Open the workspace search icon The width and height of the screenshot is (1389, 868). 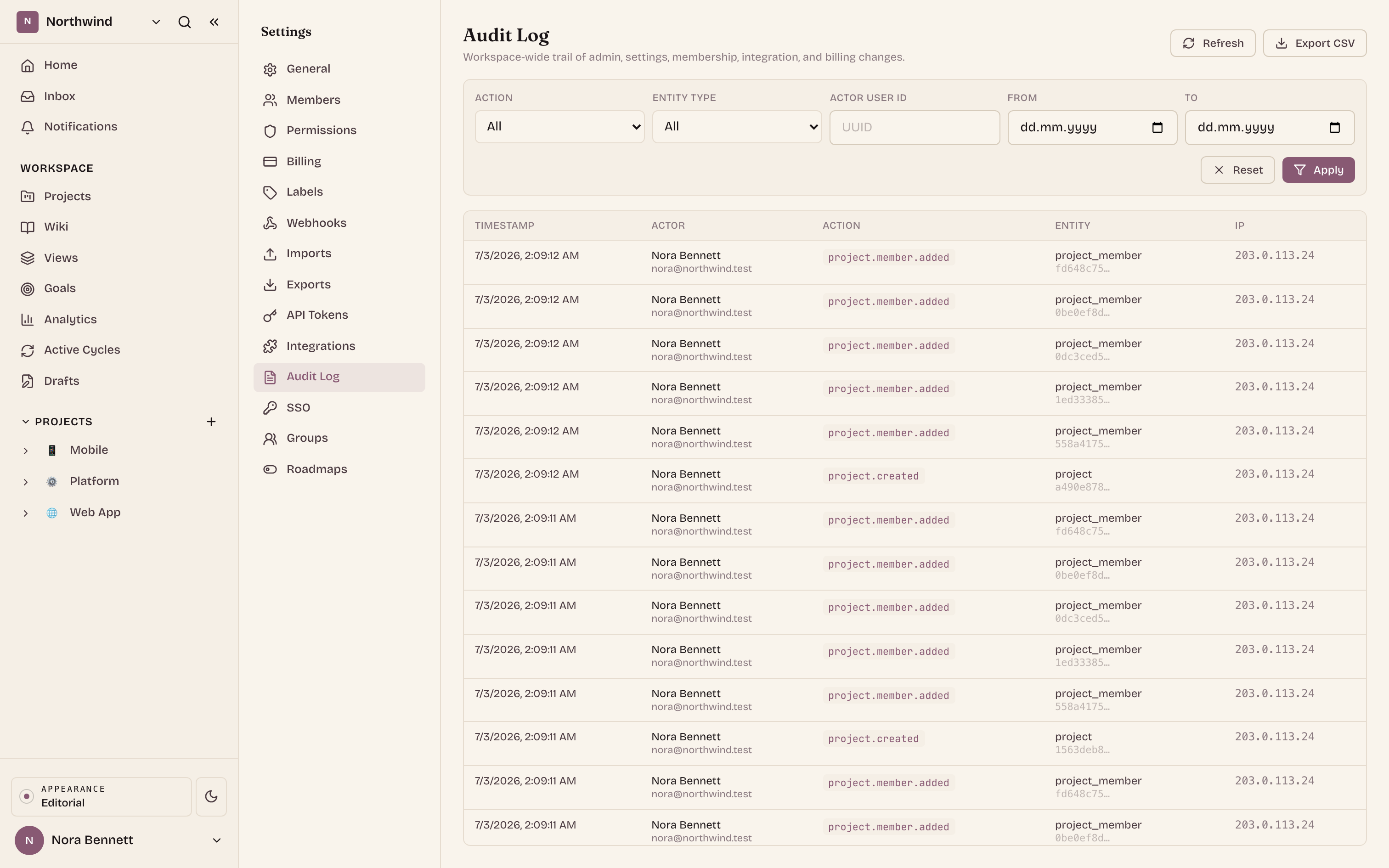coord(184,22)
